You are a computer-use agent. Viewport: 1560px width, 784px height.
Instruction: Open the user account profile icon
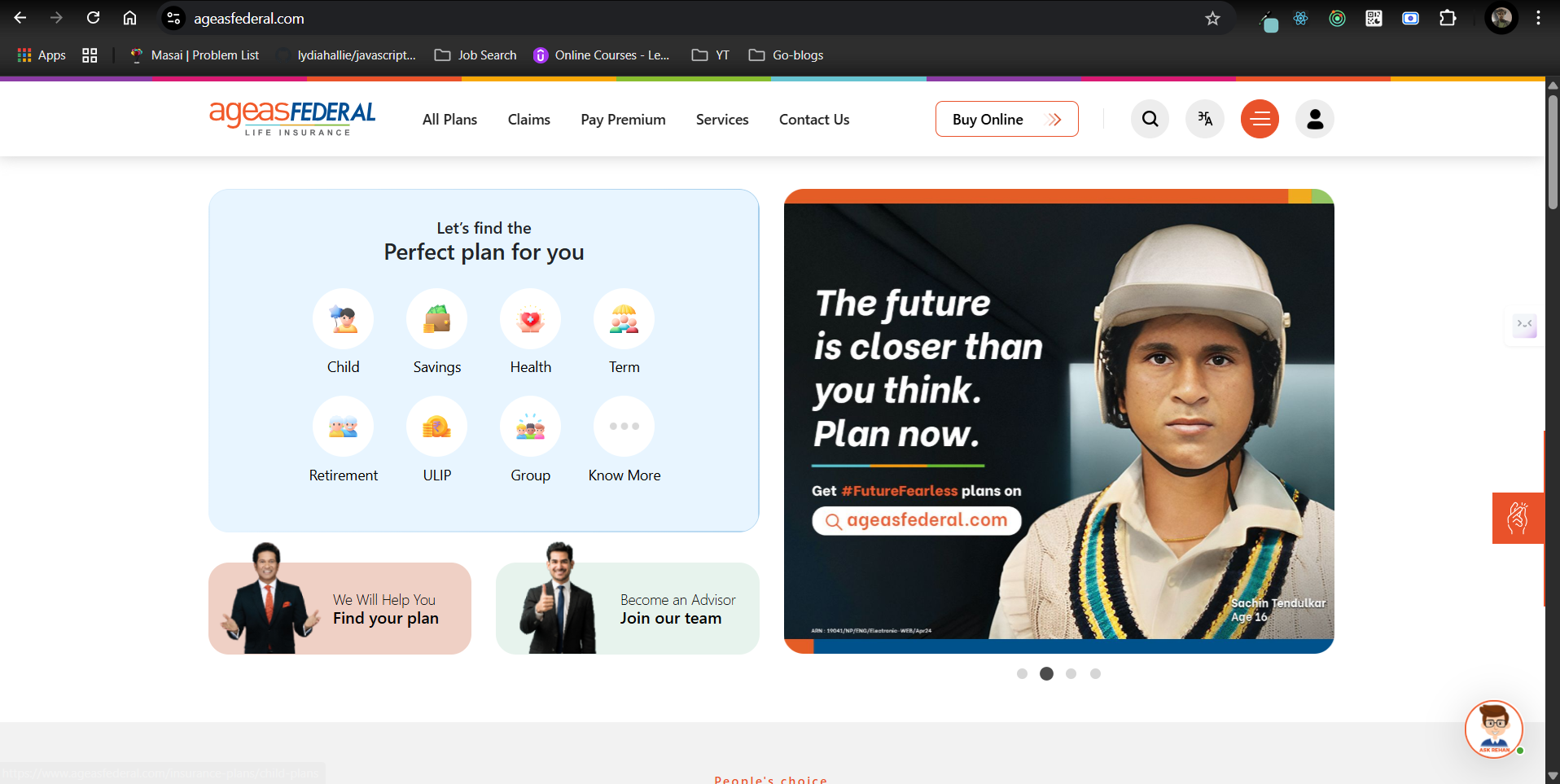(1314, 119)
